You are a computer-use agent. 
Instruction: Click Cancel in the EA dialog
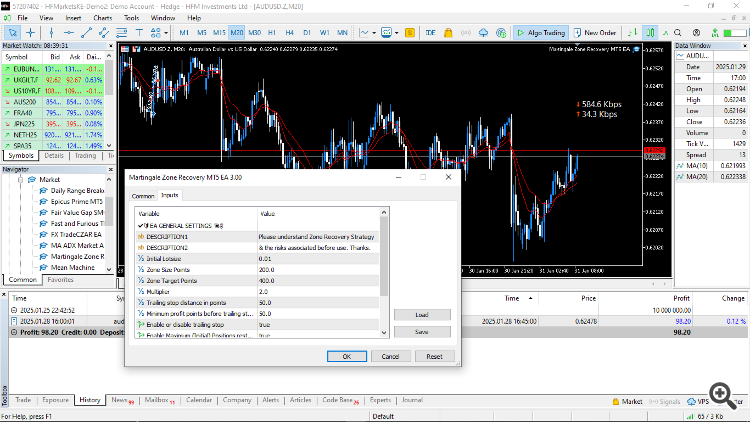390,356
